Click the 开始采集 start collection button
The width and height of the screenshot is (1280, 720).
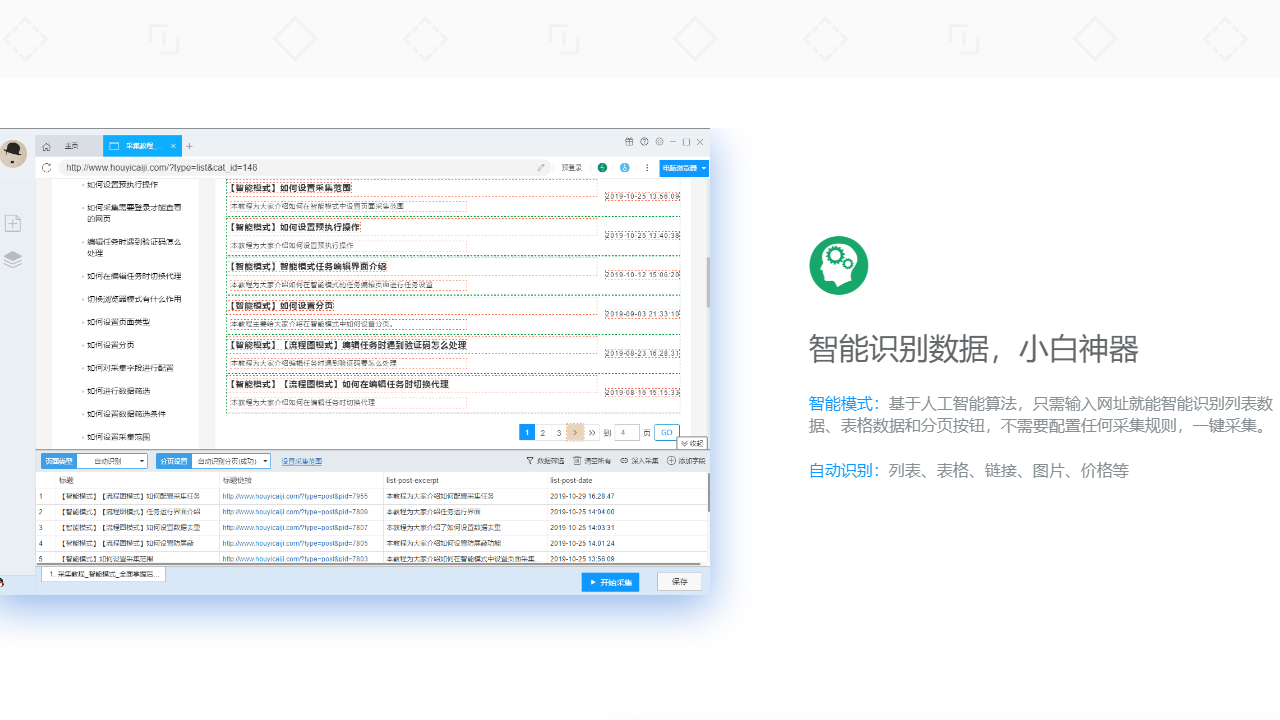point(610,581)
